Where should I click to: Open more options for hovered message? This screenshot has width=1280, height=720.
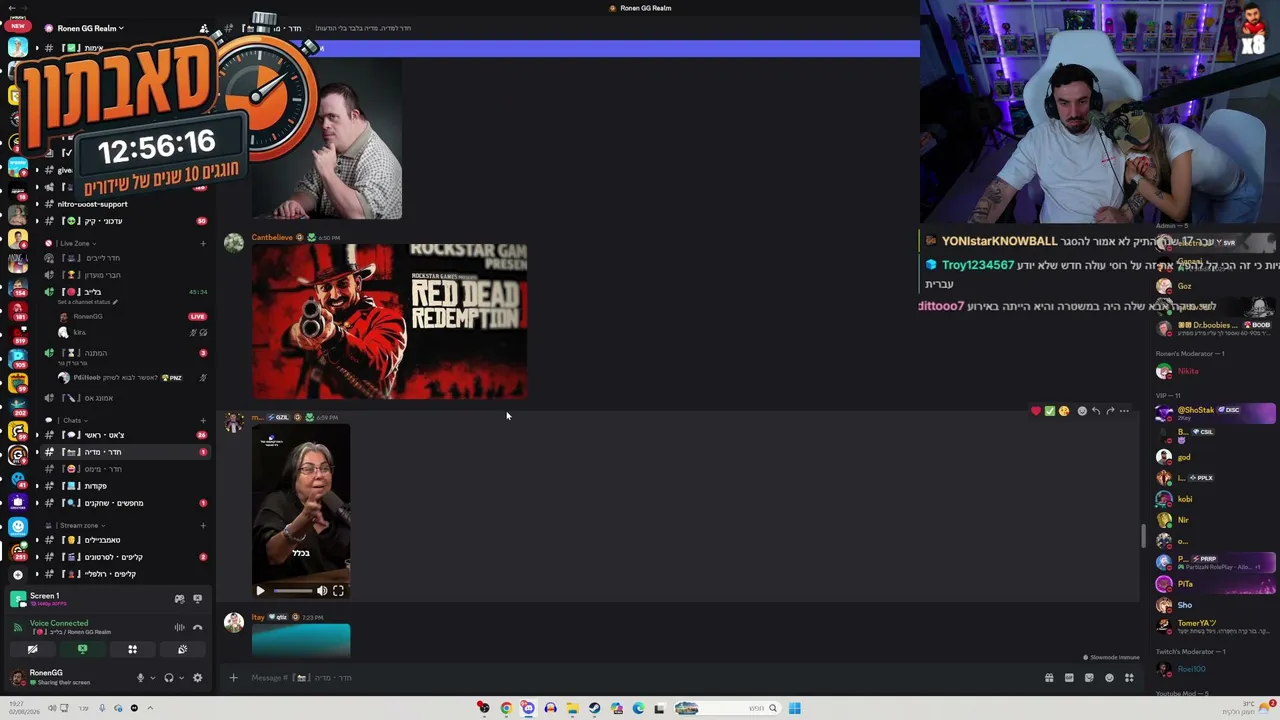1124,411
